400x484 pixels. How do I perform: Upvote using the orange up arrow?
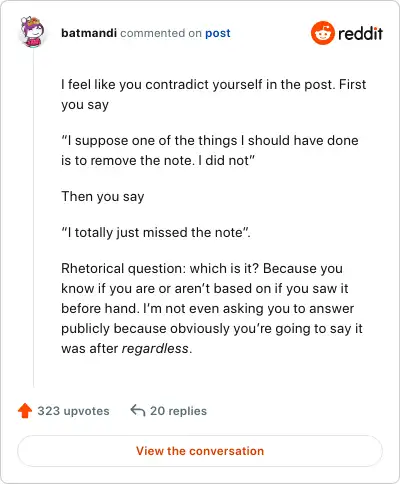pyautogui.click(x=25, y=411)
